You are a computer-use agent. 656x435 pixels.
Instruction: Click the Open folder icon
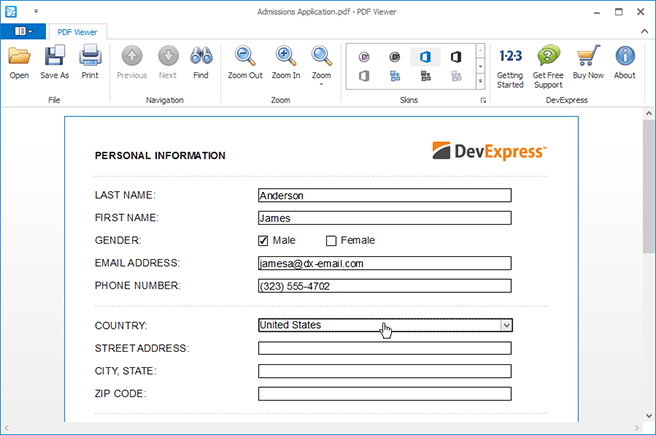[x=19, y=59]
